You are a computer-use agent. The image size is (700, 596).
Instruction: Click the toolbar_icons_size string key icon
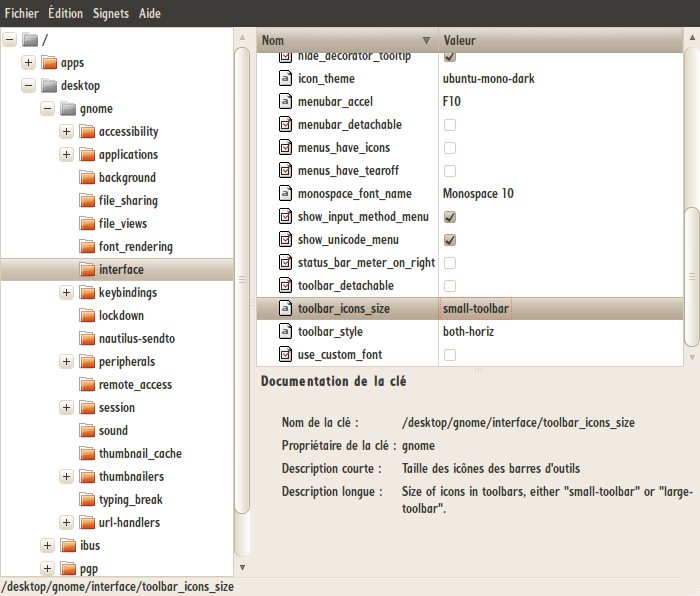285,308
